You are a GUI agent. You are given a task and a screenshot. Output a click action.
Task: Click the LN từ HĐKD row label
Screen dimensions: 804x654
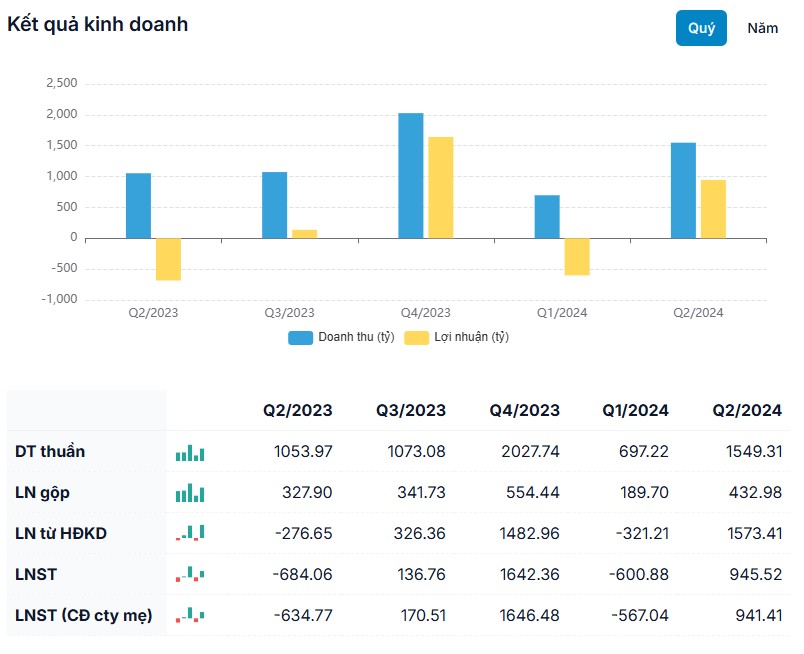point(61,533)
